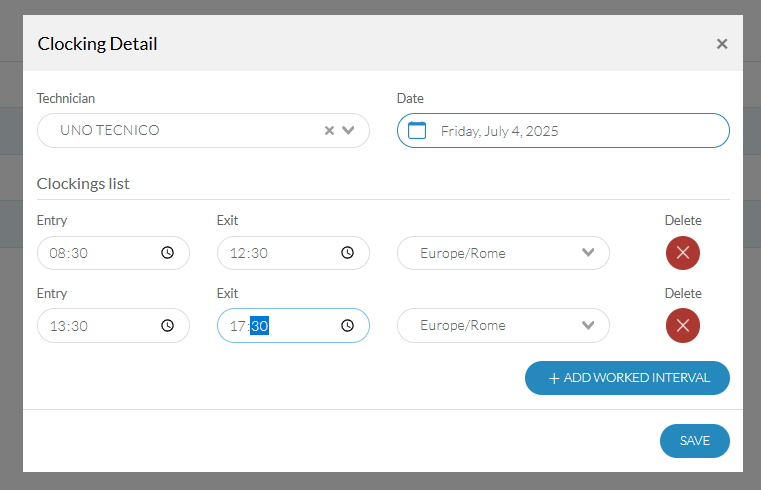Click the Friday, July 4, 2025 date field
This screenshot has width=761, height=490.
(x=563, y=131)
